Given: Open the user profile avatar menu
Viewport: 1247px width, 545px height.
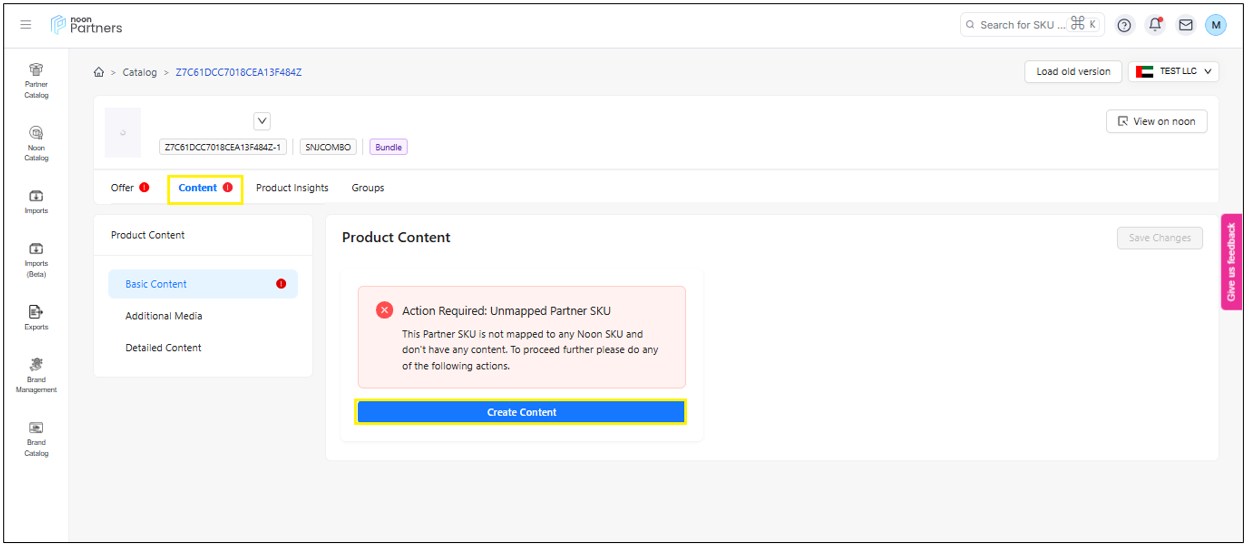Looking at the screenshot, I should pos(1215,25).
